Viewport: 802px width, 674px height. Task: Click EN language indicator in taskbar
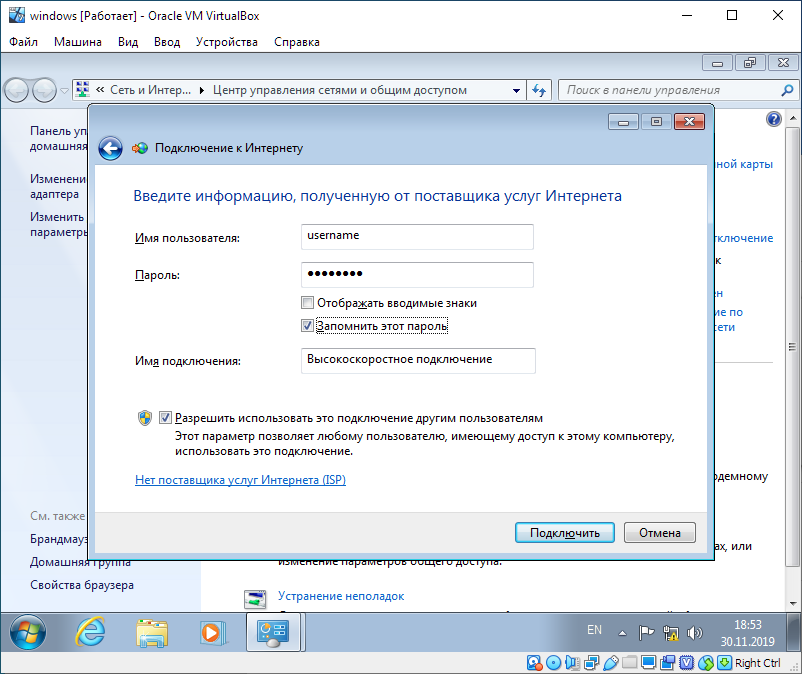[594, 630]
